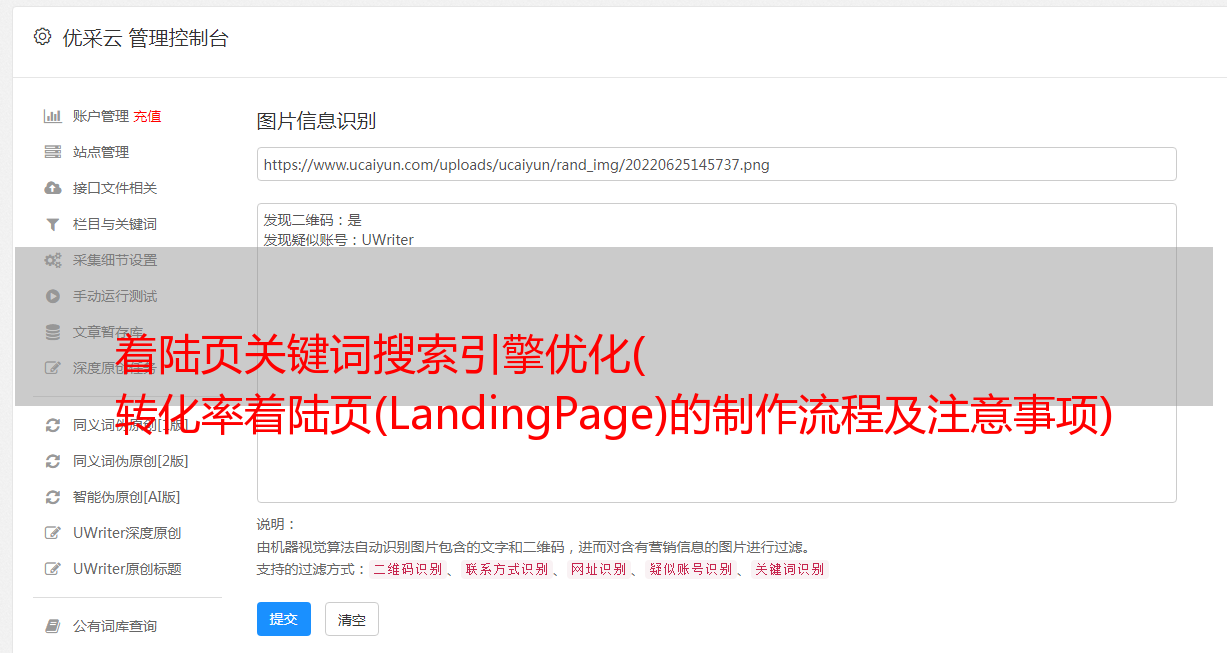Click the edit icon for UWriter原创标题
1227x653 pixels.
53,569
